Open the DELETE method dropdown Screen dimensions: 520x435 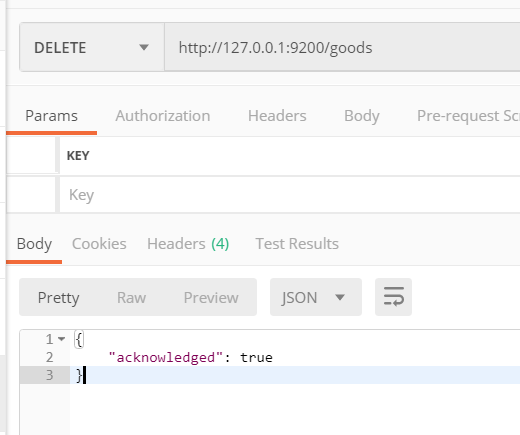point(92,47)
